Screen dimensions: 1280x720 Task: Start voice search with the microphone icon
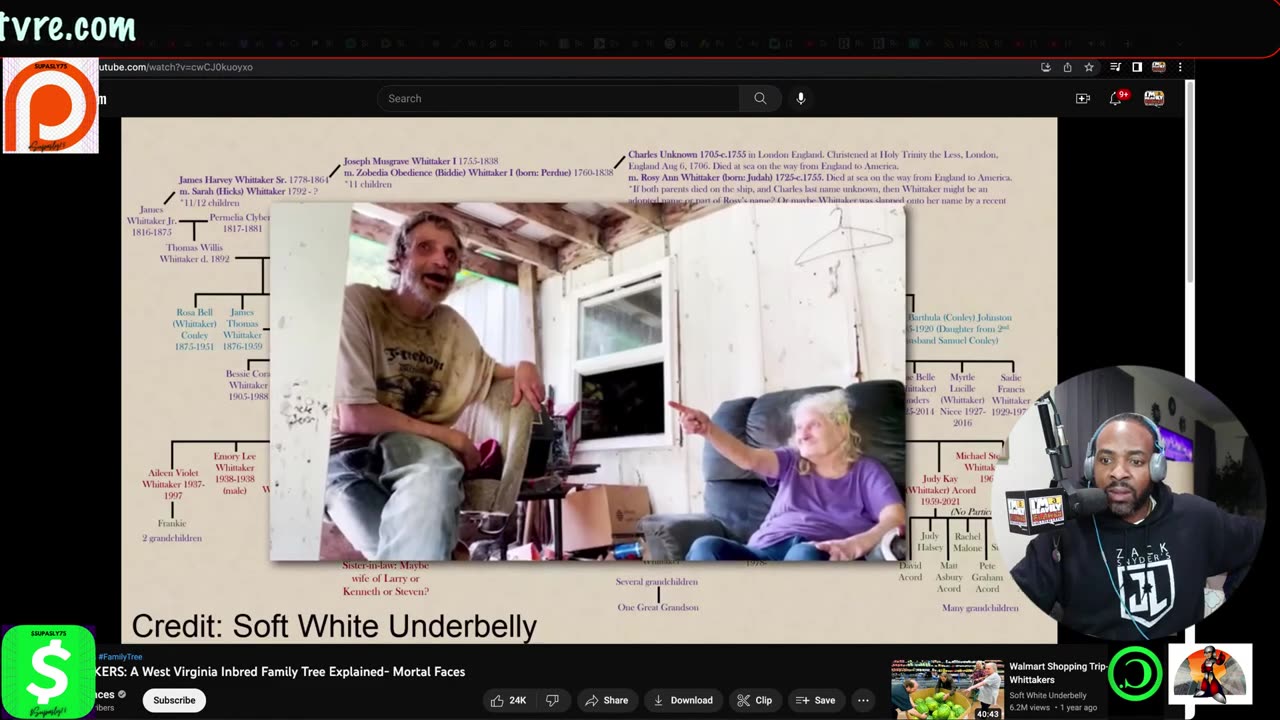[800, 98]
